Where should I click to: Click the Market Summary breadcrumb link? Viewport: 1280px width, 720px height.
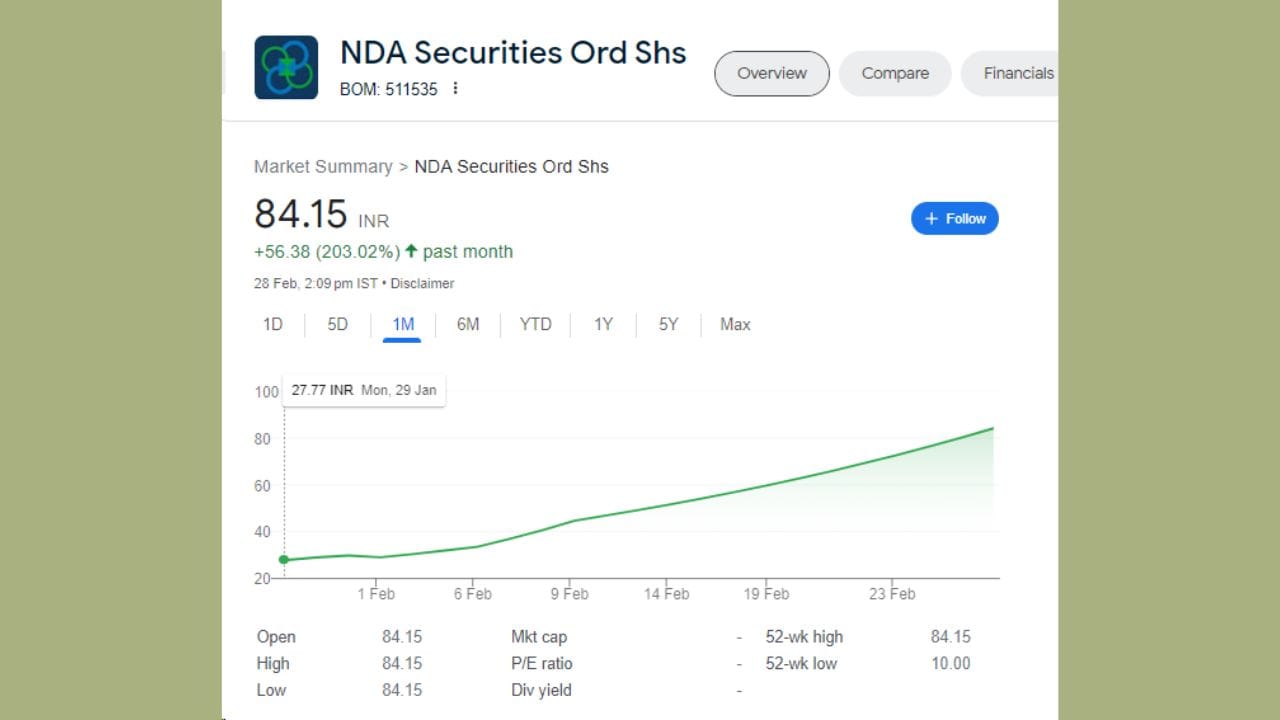click(x=323, y=166)
